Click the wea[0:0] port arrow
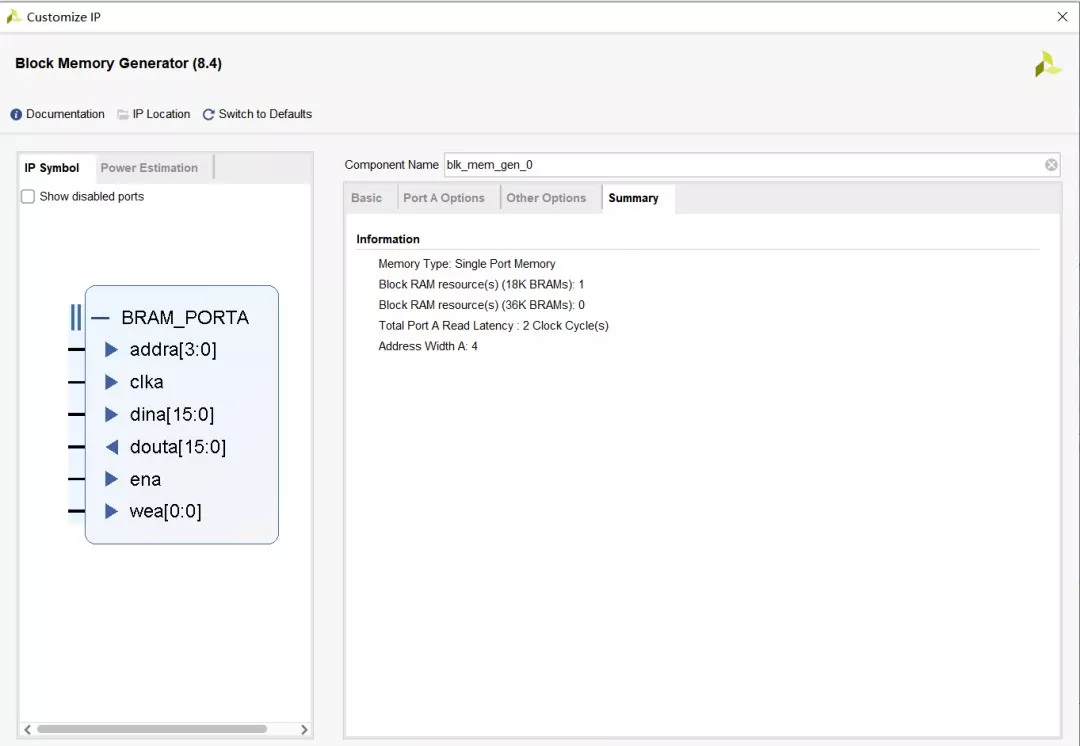The width and height of the screenshot is (1080, 746). click(x=112, y=511)
